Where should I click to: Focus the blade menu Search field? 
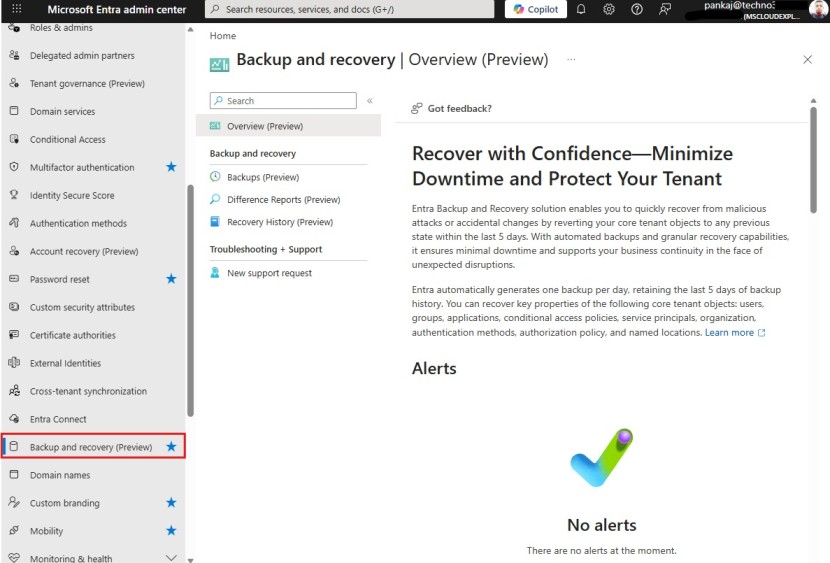(283, 101)
